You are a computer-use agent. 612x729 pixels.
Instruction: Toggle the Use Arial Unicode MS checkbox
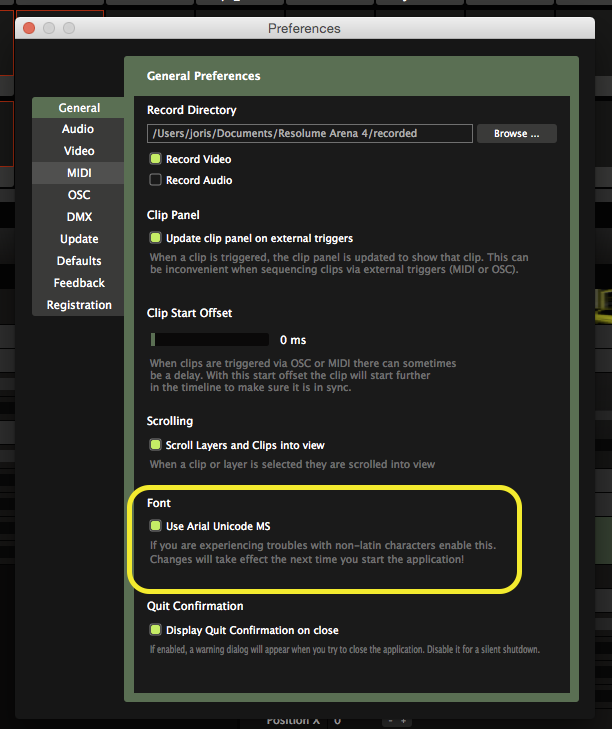click(x=155, y=525)
